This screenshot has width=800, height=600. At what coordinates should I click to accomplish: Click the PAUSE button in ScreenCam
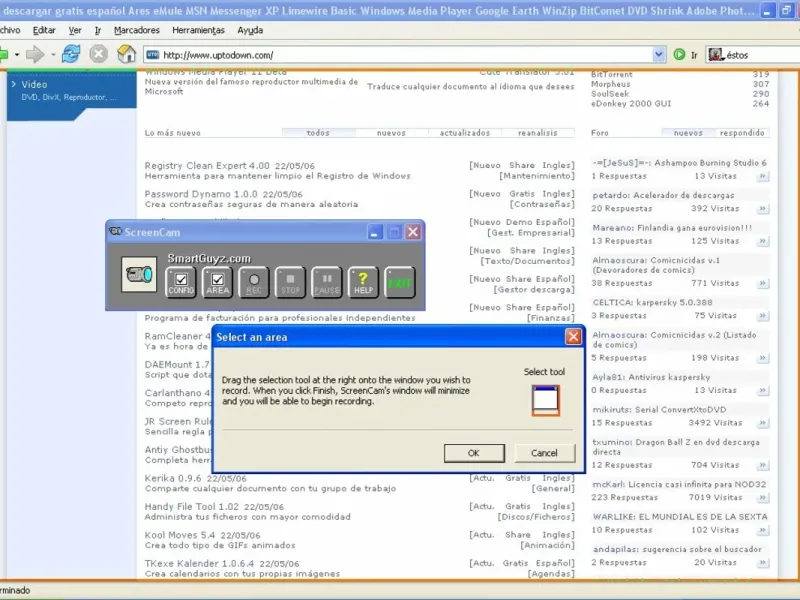(327, 282)
